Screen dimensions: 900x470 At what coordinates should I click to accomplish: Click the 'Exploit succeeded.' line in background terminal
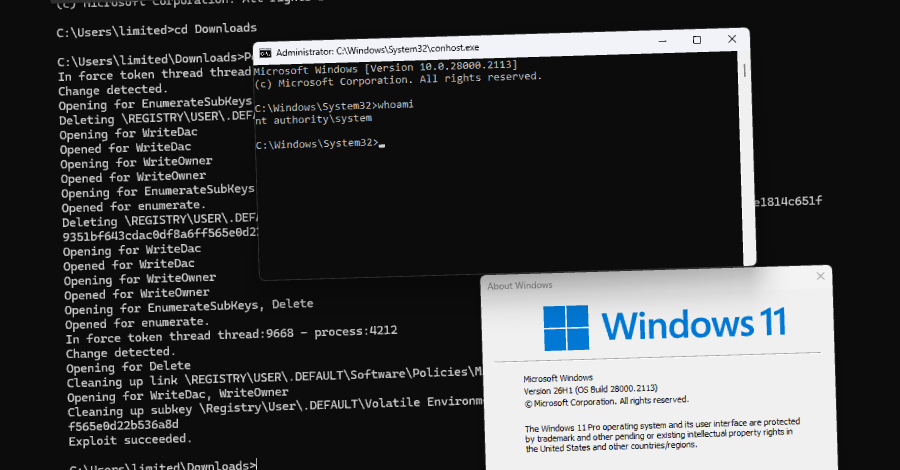tap(130, 440)
